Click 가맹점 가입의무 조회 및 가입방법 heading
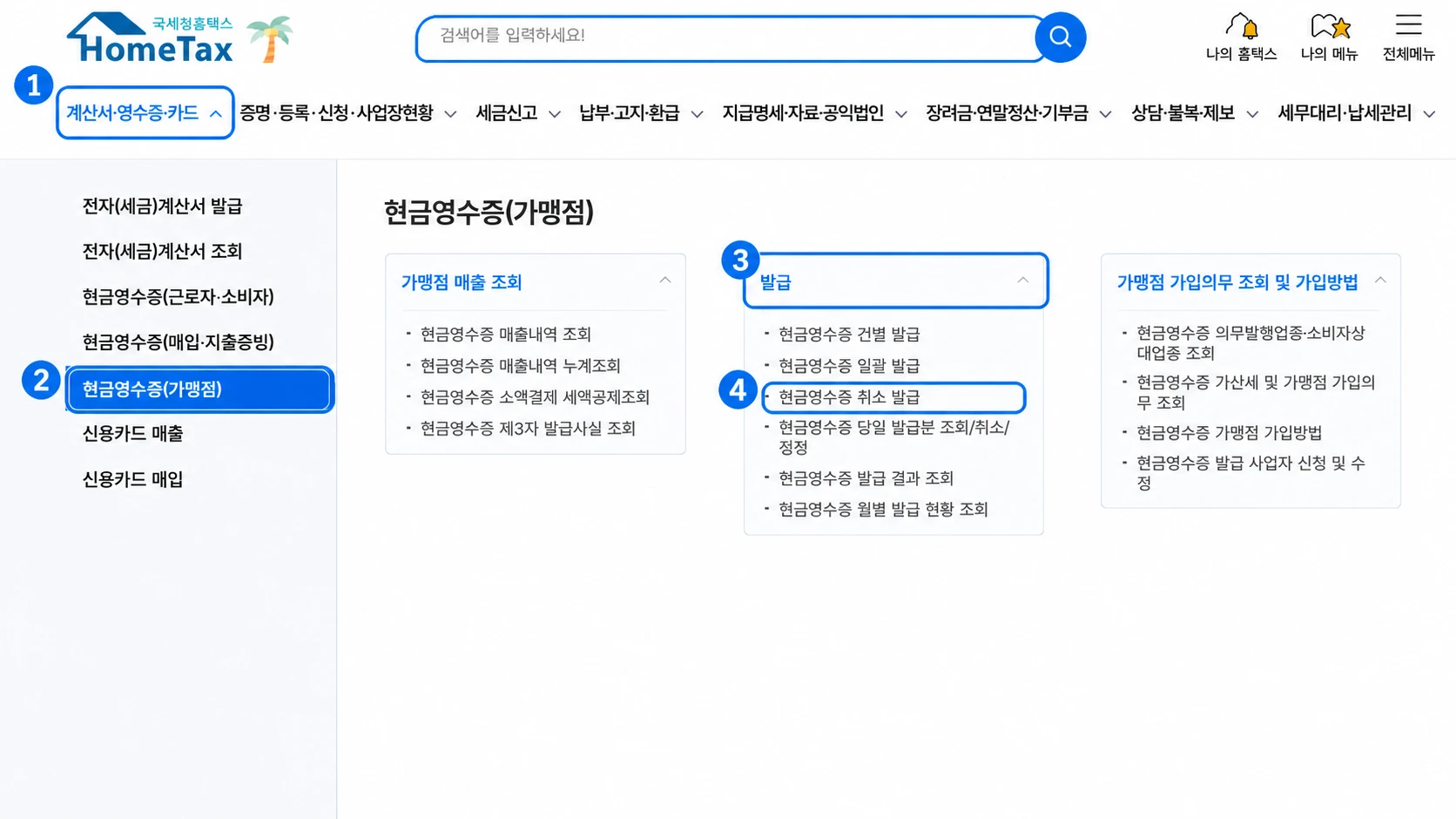The image size is (1456, 819). click(x=1237, y=282)
